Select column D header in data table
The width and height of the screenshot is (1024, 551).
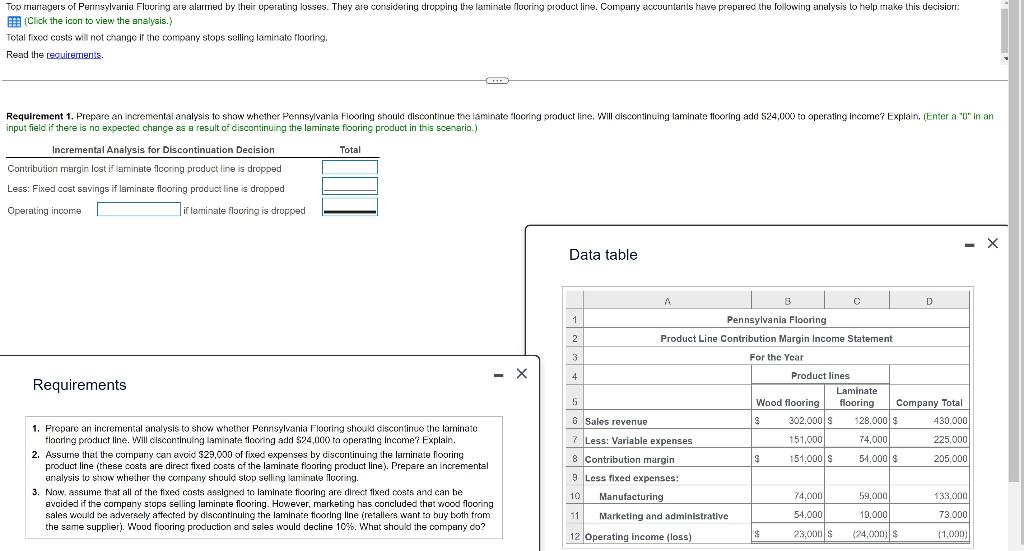pos(929,301)
